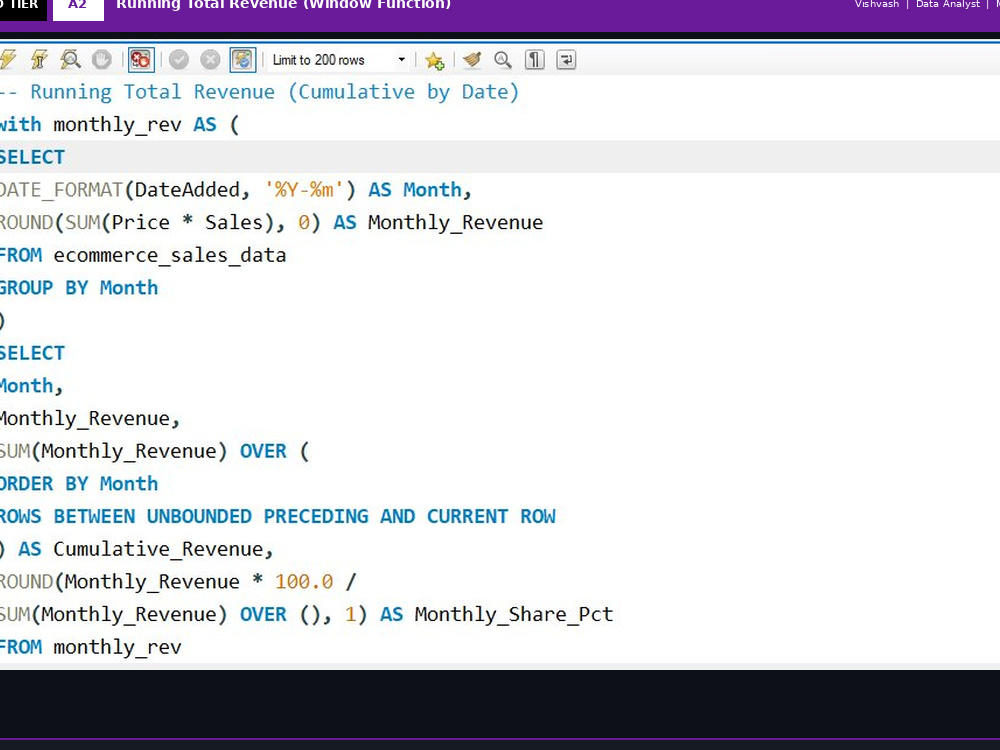Viewport: 1000px width, 750px height.
Task: Click the Monthly_Share_Pct alias
Action: (x=514, y=614)
